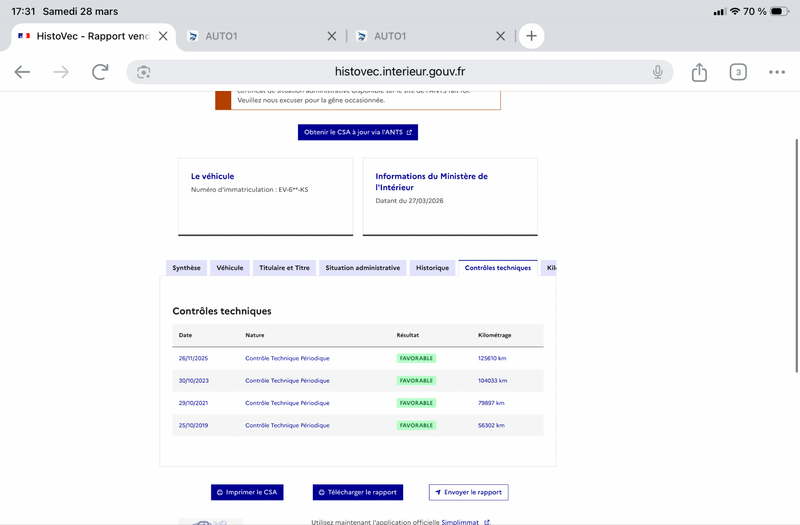The height and width of the screenshot is (525, 800).
Task: Open the share sheet icon
Action: tap(699, 72)
